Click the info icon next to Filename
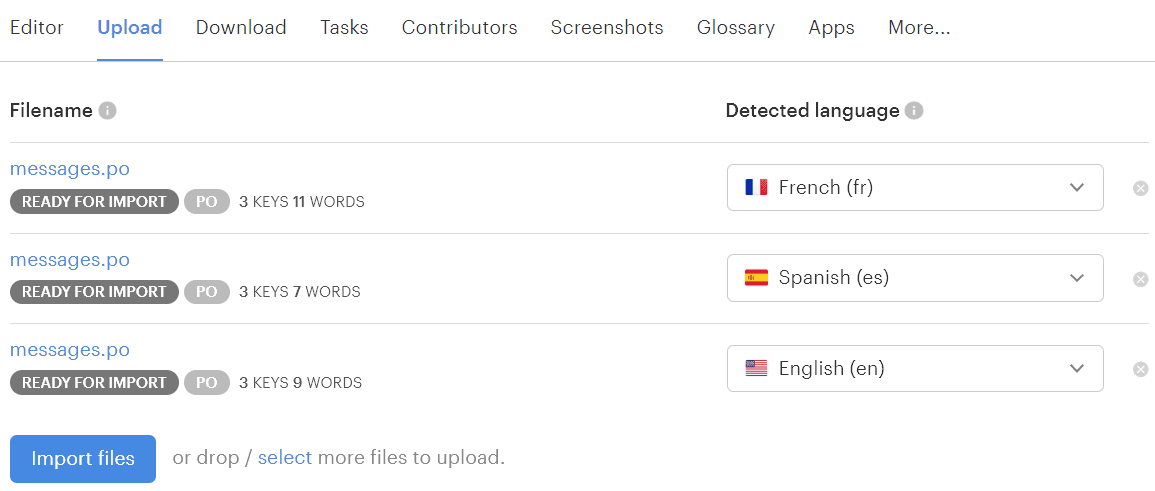This screenshot has height=491, width=1155. pos(108,111)
